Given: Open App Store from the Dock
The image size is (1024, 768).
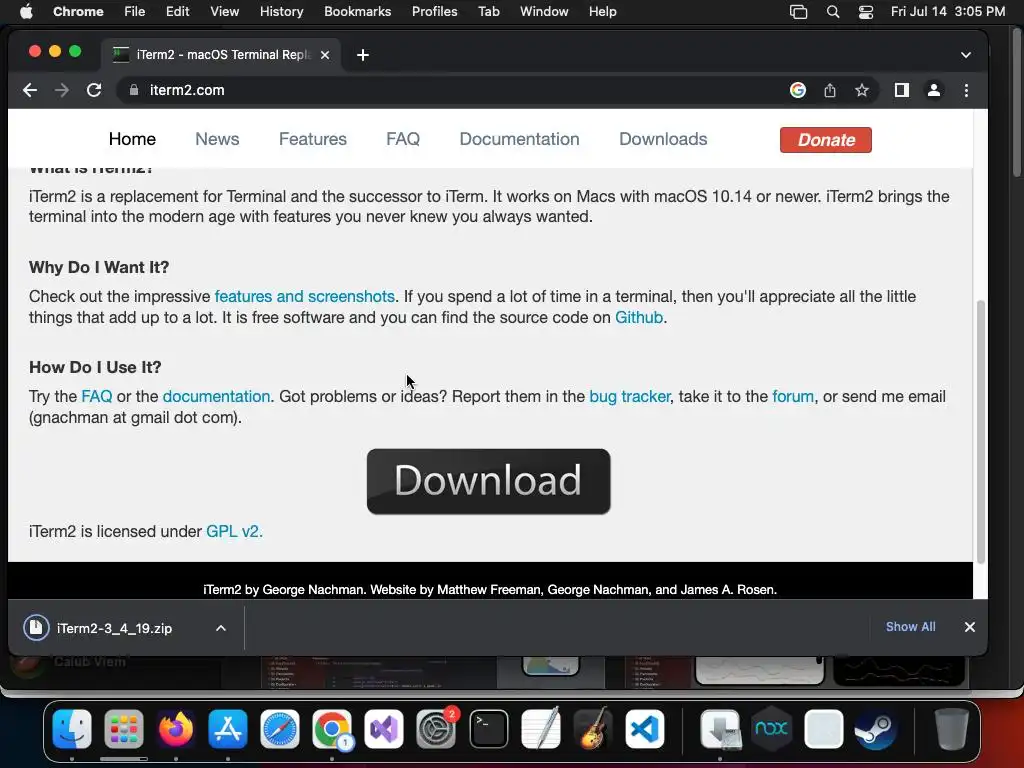Looking at the screenshot, I should pos(227,729).
